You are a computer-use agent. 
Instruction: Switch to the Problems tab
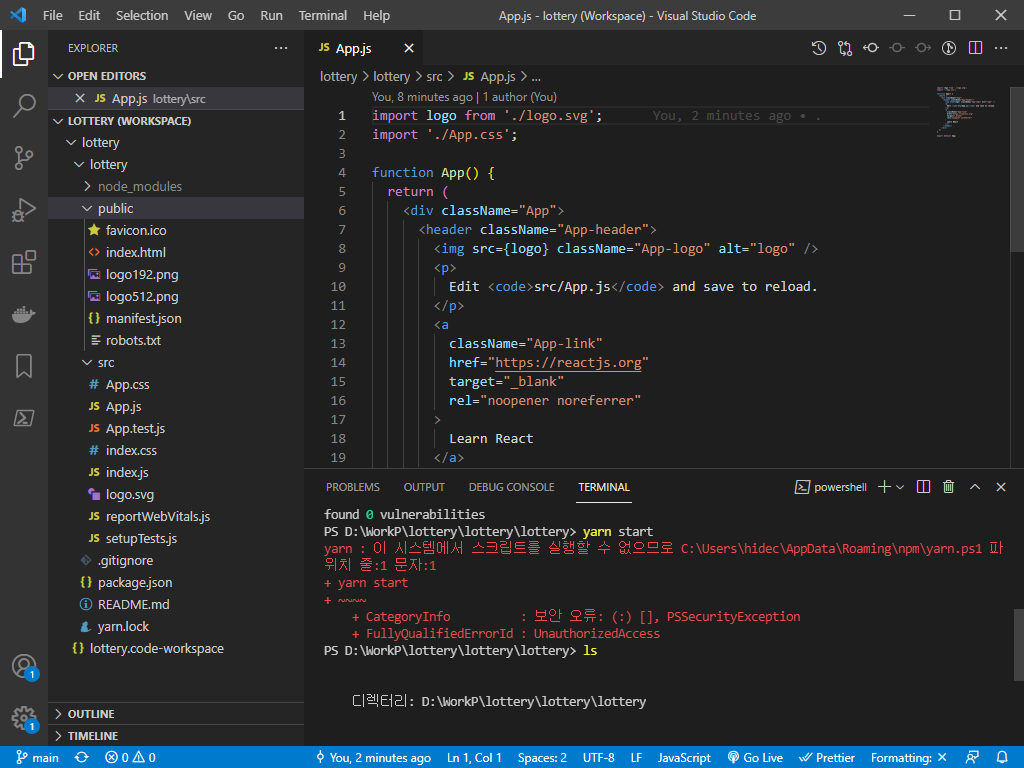pos(353,487)
